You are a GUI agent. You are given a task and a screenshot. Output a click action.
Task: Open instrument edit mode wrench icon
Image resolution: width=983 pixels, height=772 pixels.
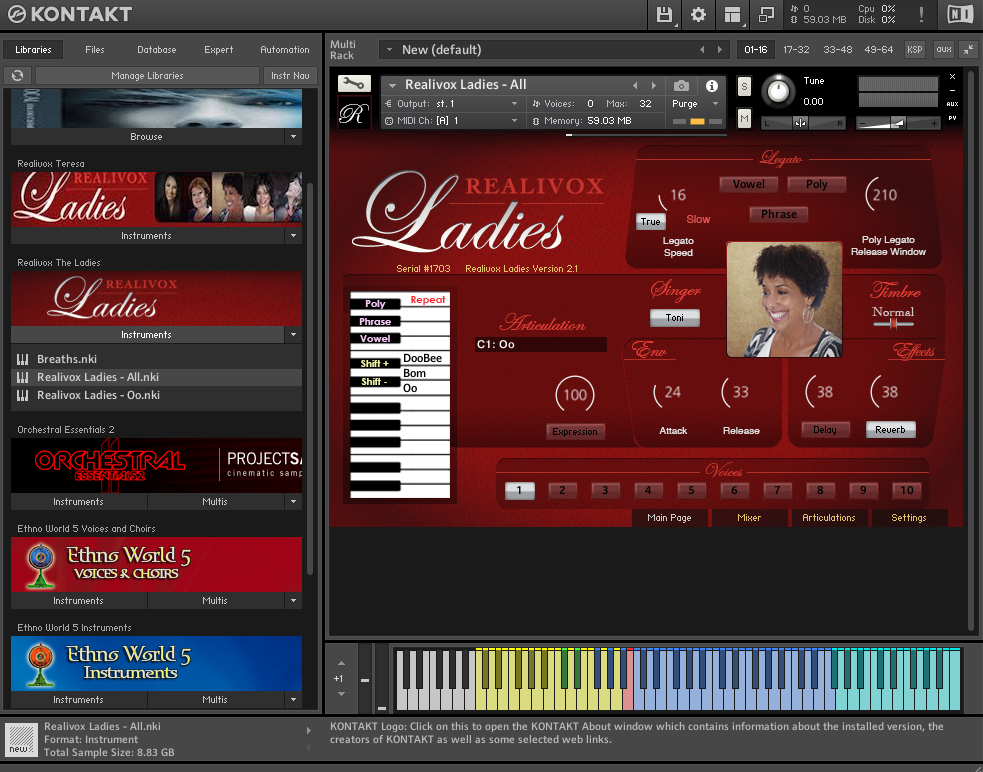tap(354, 83)
